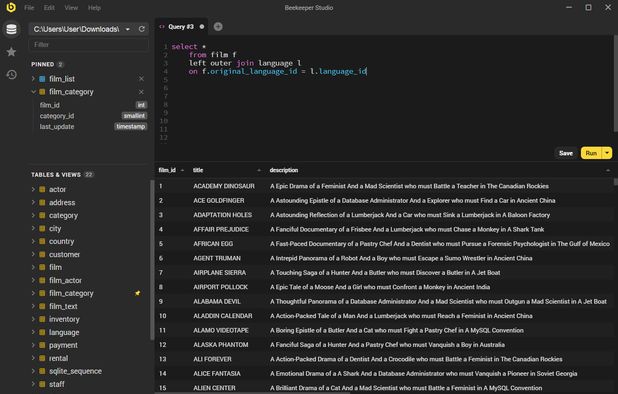Select the ALASKA PHANTOM title cell
Viewport: 618px width, 394px height.
[221, 345]
